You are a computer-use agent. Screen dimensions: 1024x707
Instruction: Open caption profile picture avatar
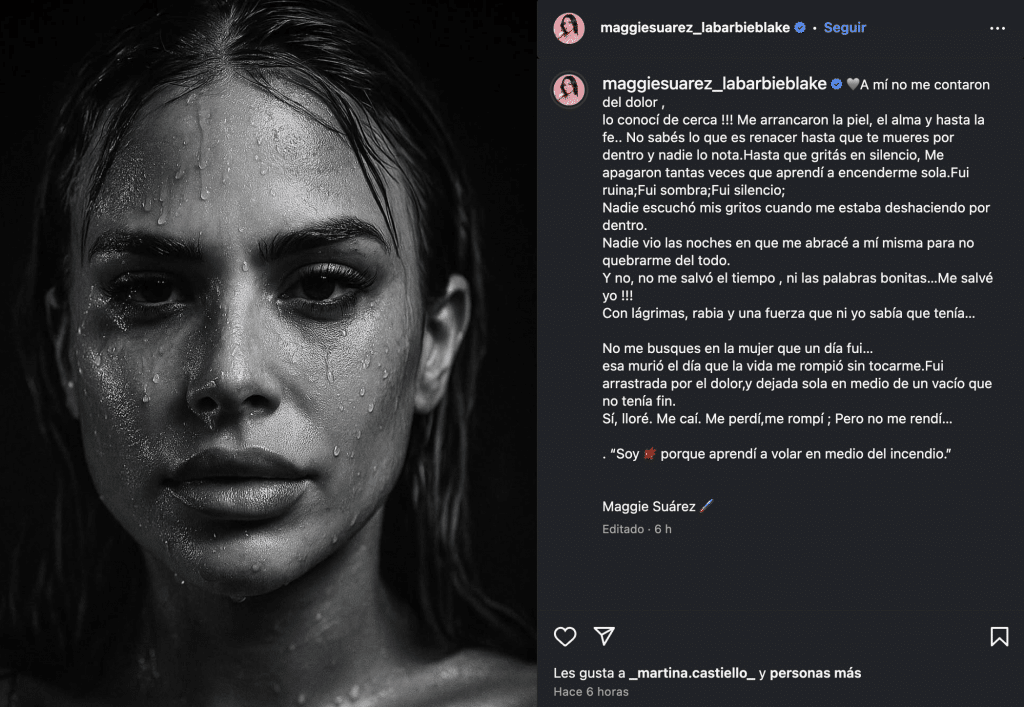click(569, 89)
